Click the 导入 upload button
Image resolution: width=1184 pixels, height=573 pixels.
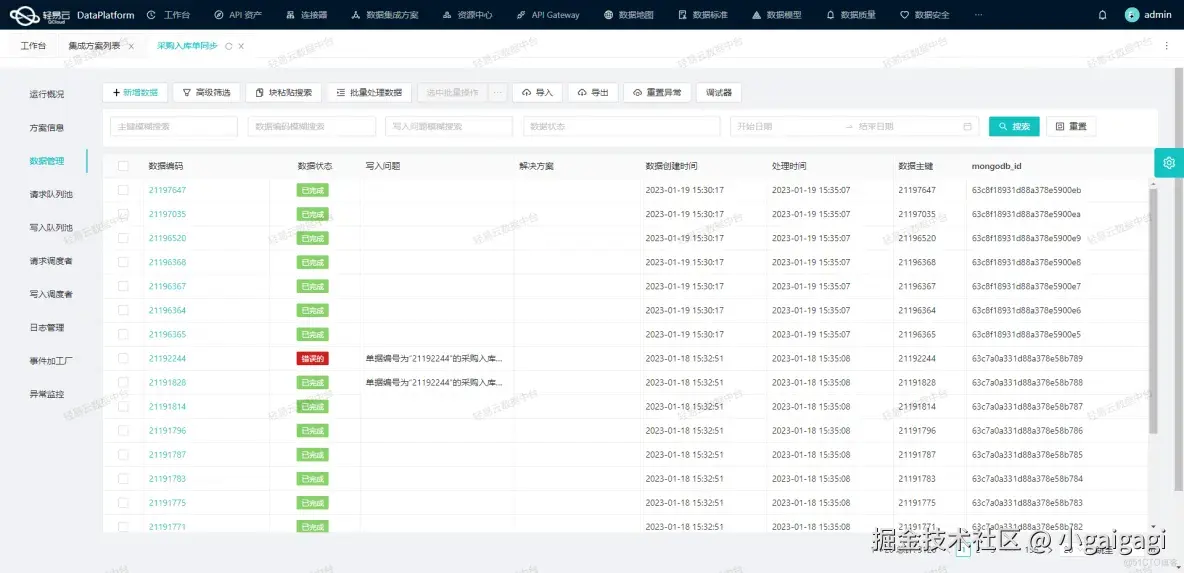pyautogui.click(x=538, y=92)
